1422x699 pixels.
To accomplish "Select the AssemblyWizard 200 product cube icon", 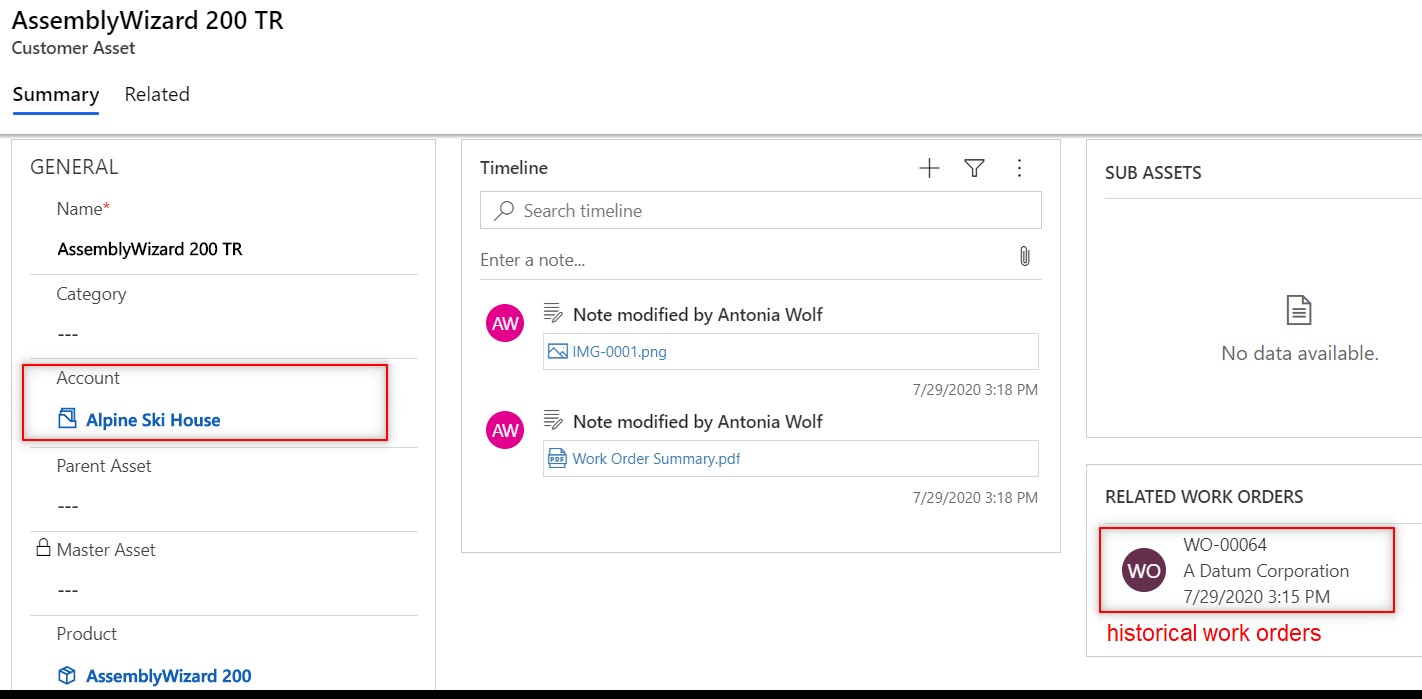I will point(65,675).
